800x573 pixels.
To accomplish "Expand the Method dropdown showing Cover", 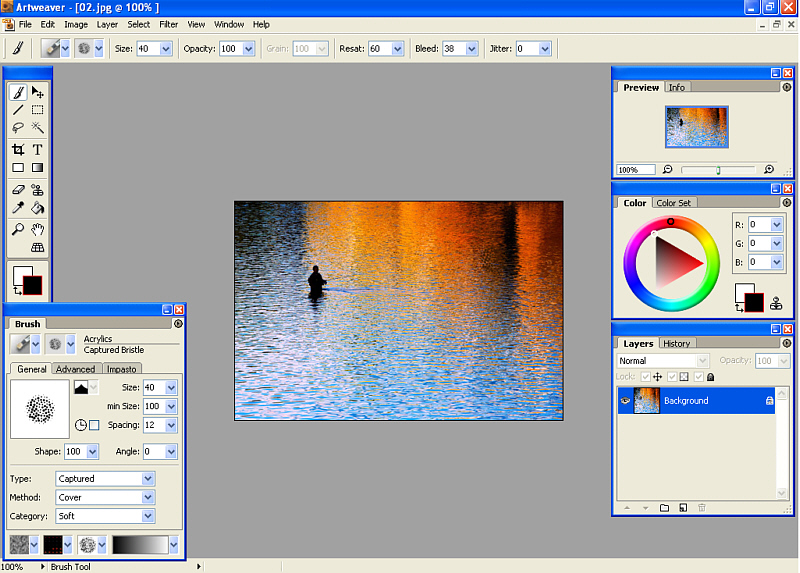I will point(105,497).
